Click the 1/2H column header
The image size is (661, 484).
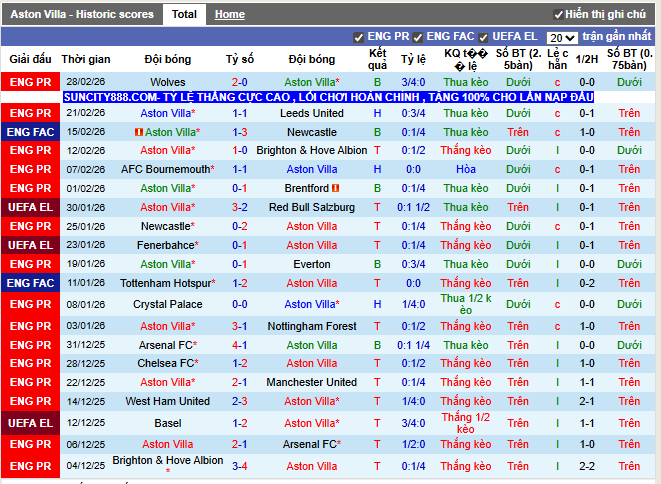(x=587, y=59)
